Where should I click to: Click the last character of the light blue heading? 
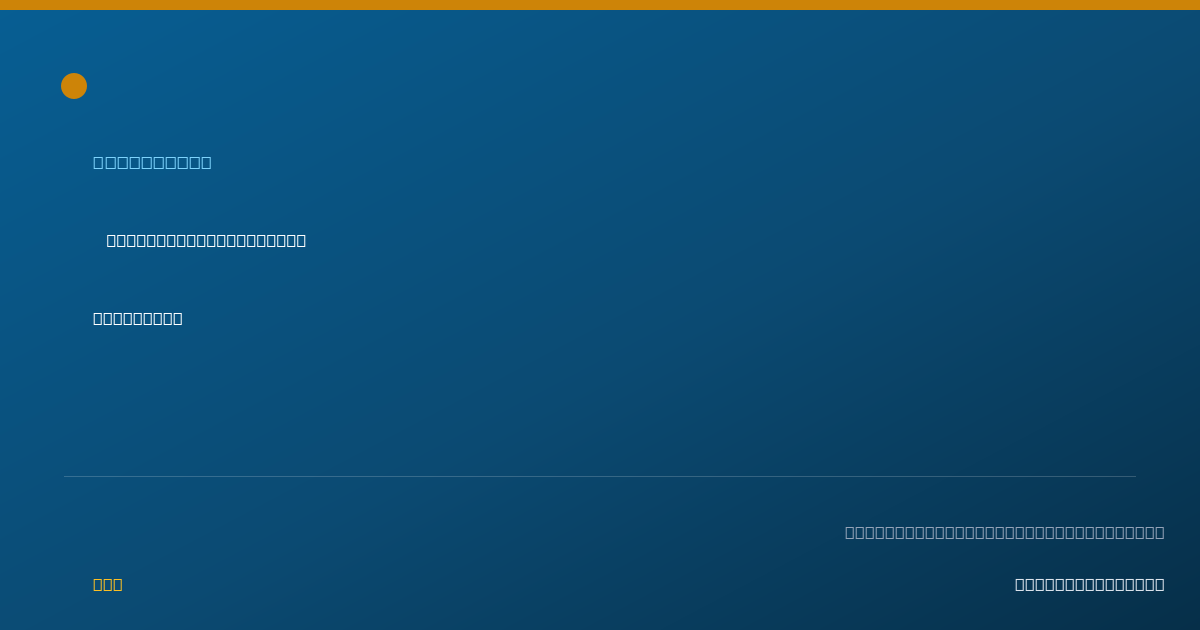207,162
